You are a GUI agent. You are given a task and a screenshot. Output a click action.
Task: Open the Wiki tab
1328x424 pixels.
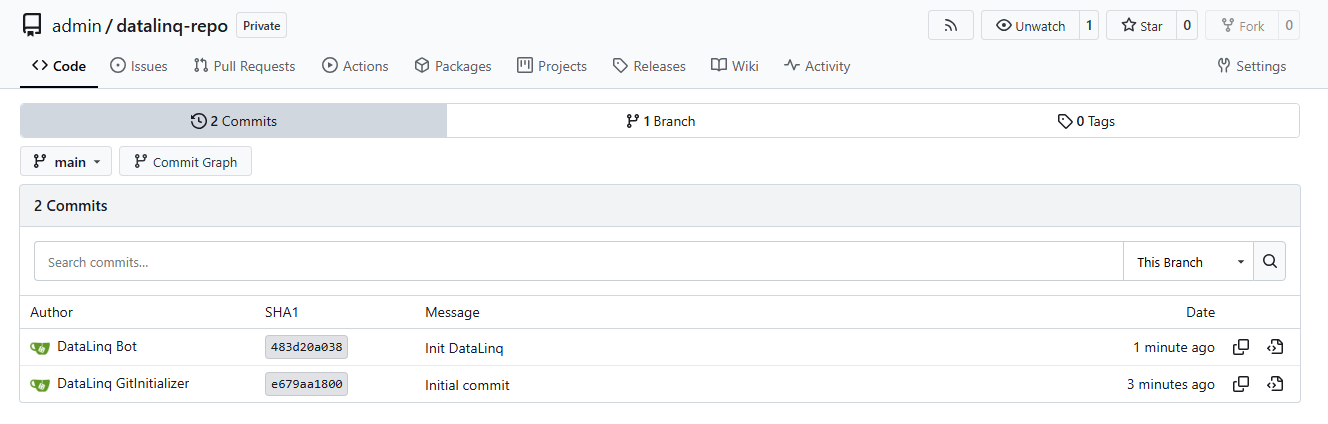pyautogui.click(x=735, y=66)
